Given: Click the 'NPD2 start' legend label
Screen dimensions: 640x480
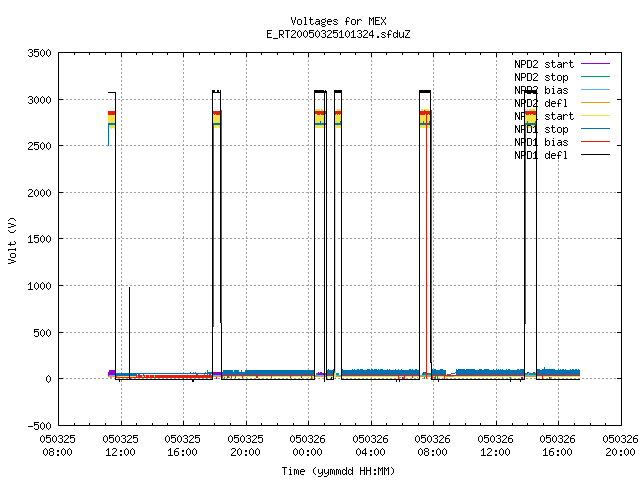Looking at the screenshot, I should (544, 64).
